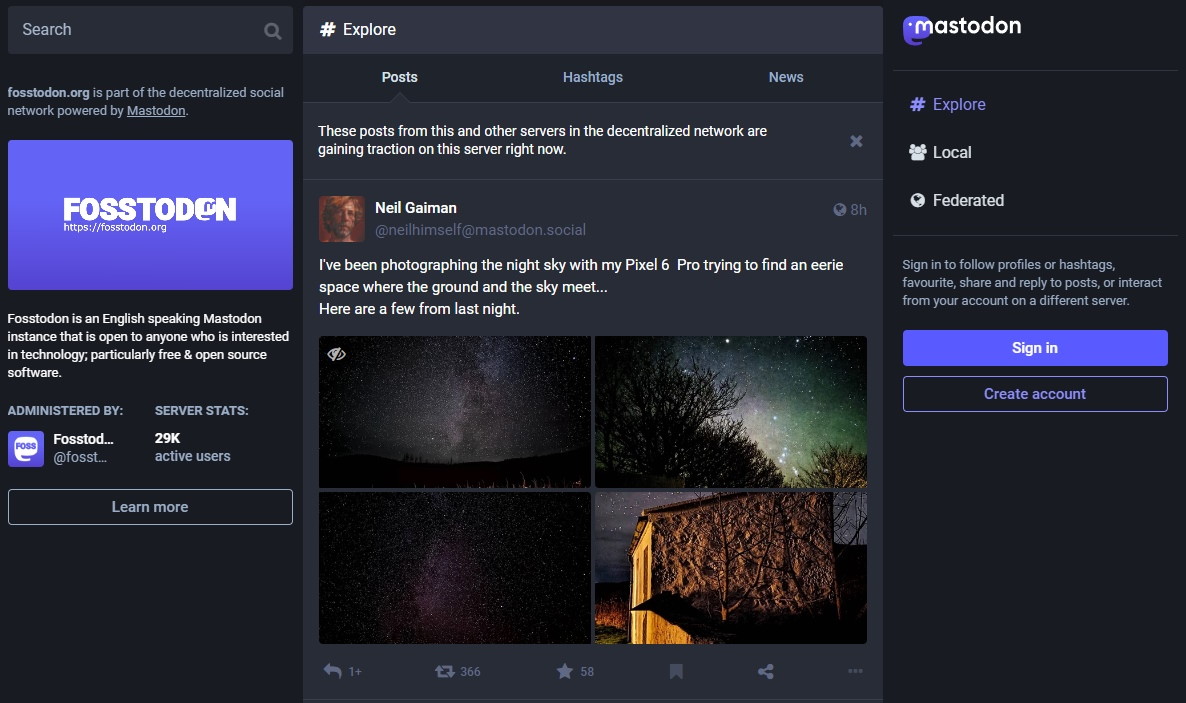Click the Sign in button
This screenshot has height=703, width=1186.
[x=1035, y=348]
